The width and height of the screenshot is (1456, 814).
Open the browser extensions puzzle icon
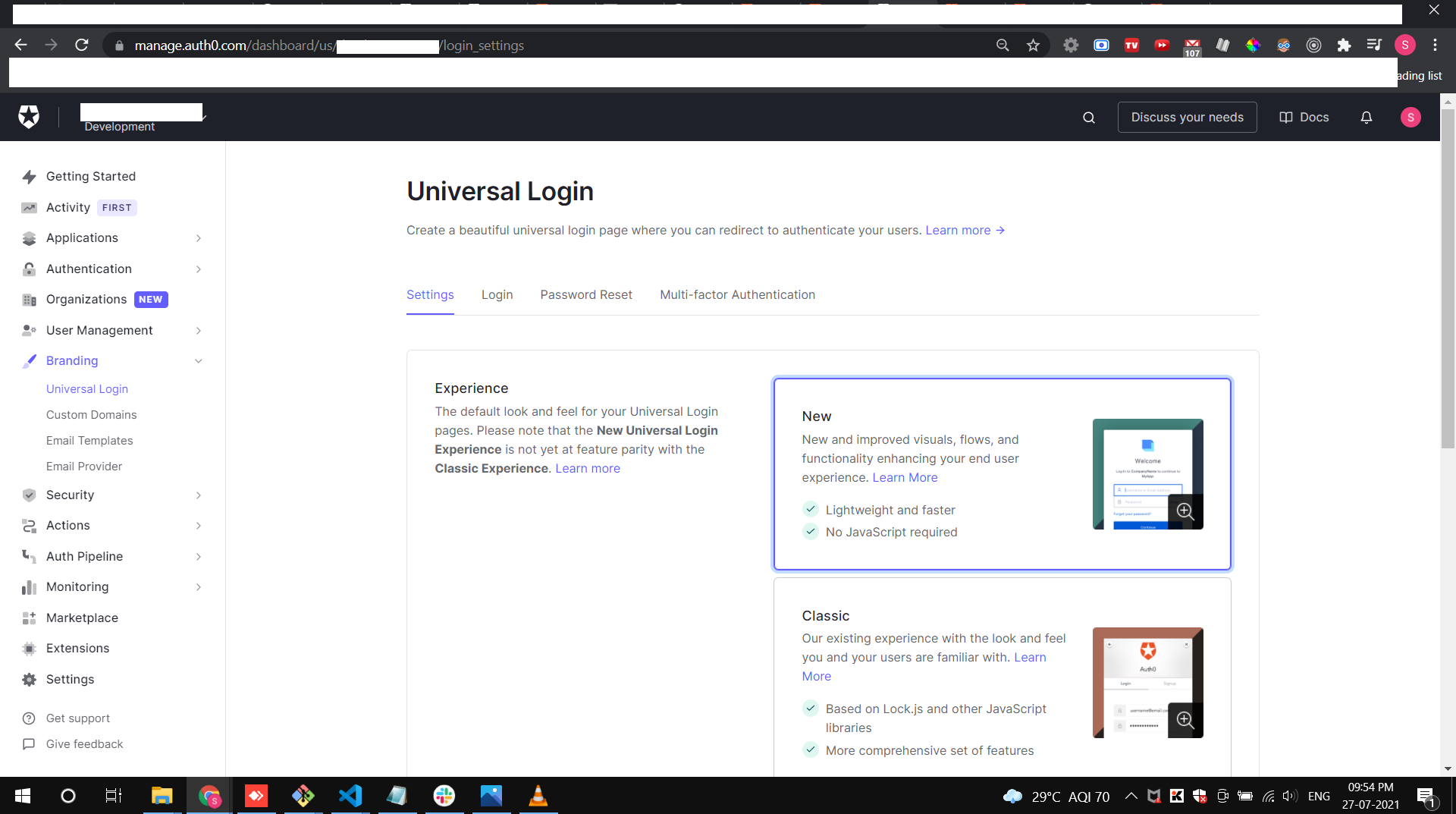1344,46
